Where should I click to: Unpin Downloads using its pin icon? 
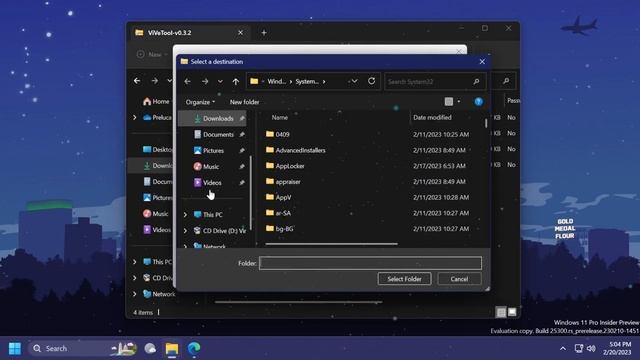tap(242, 118)
